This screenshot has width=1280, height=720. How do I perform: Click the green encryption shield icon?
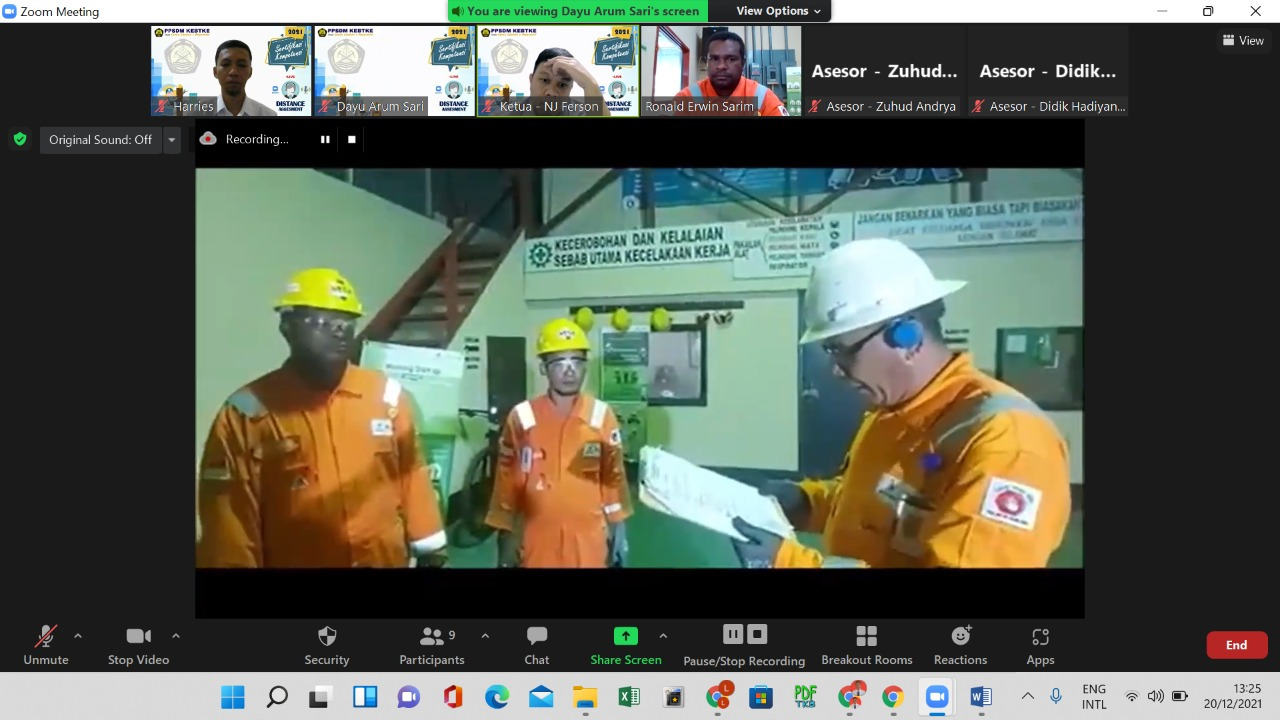[20, 139]
